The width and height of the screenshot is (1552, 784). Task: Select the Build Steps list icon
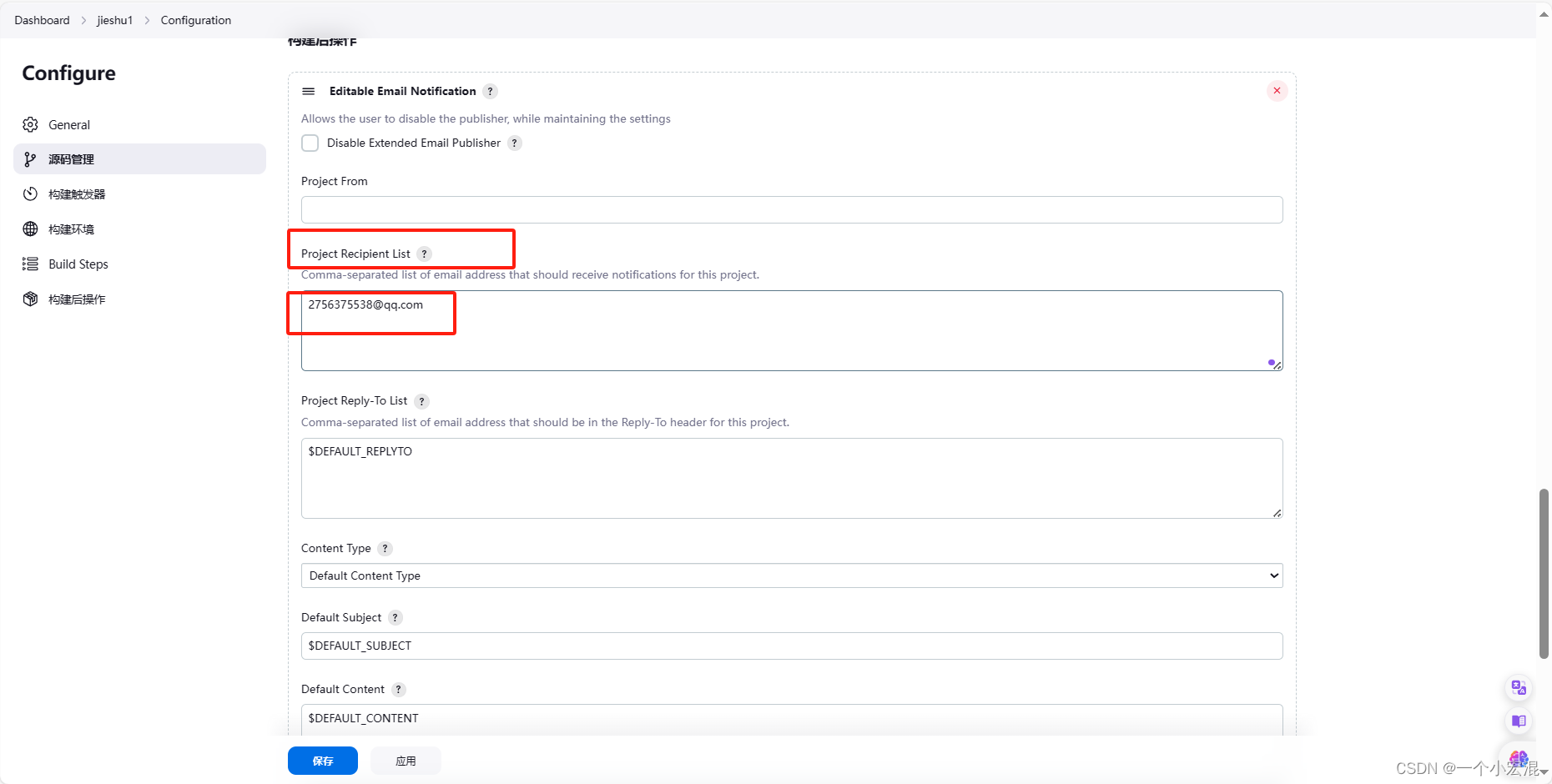point(31,264)
